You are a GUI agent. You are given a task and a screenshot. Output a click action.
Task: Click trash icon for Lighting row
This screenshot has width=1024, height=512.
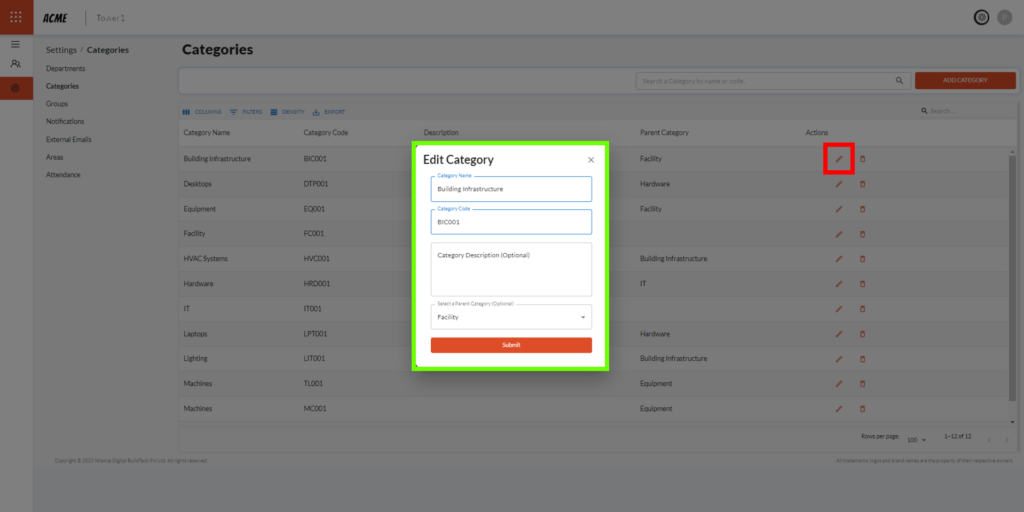tap(863, 359)
